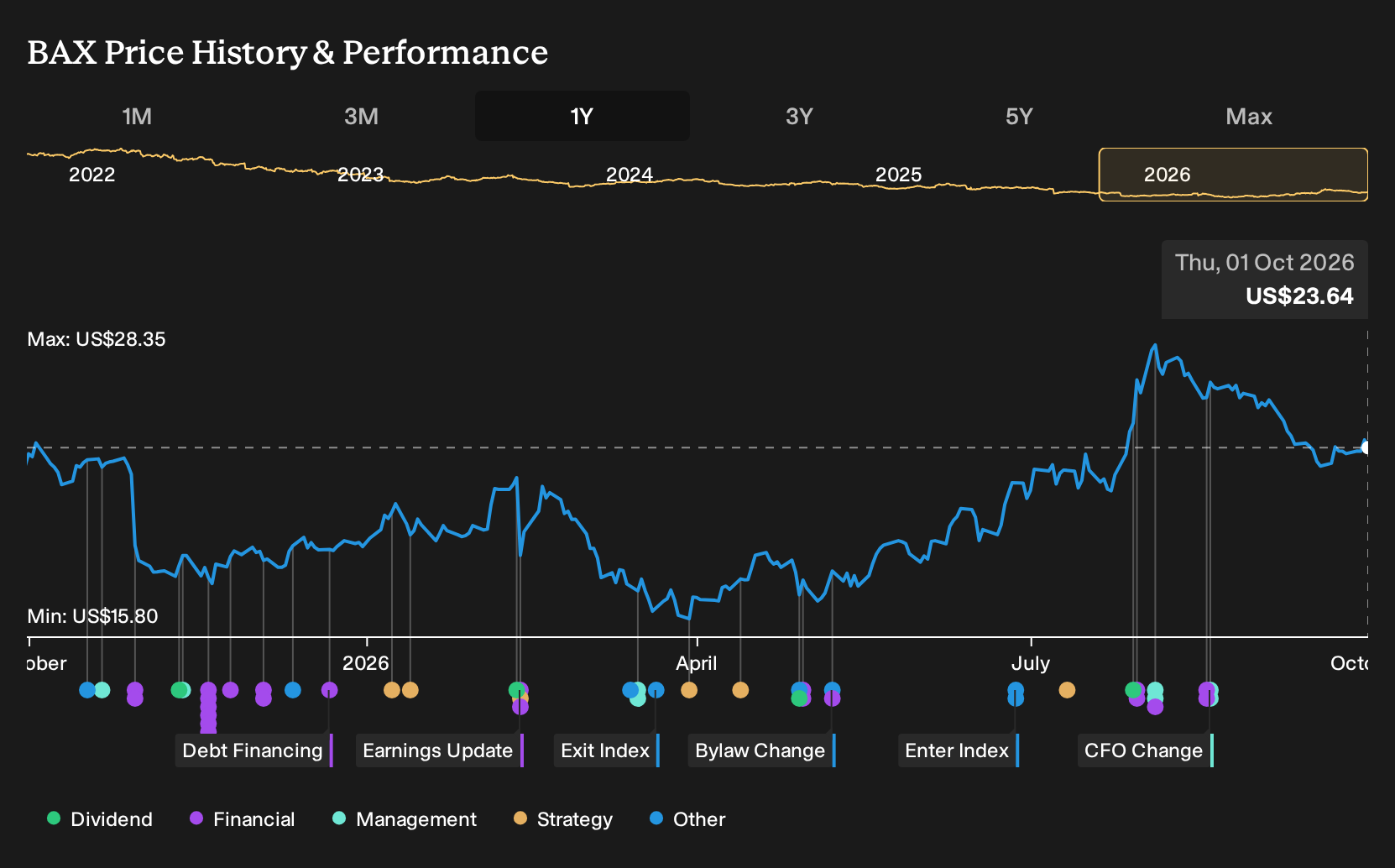This screenshot has width=1395, height=868.
Task: Open the stacked purple Financial markers column
Action: pos(208,707)
